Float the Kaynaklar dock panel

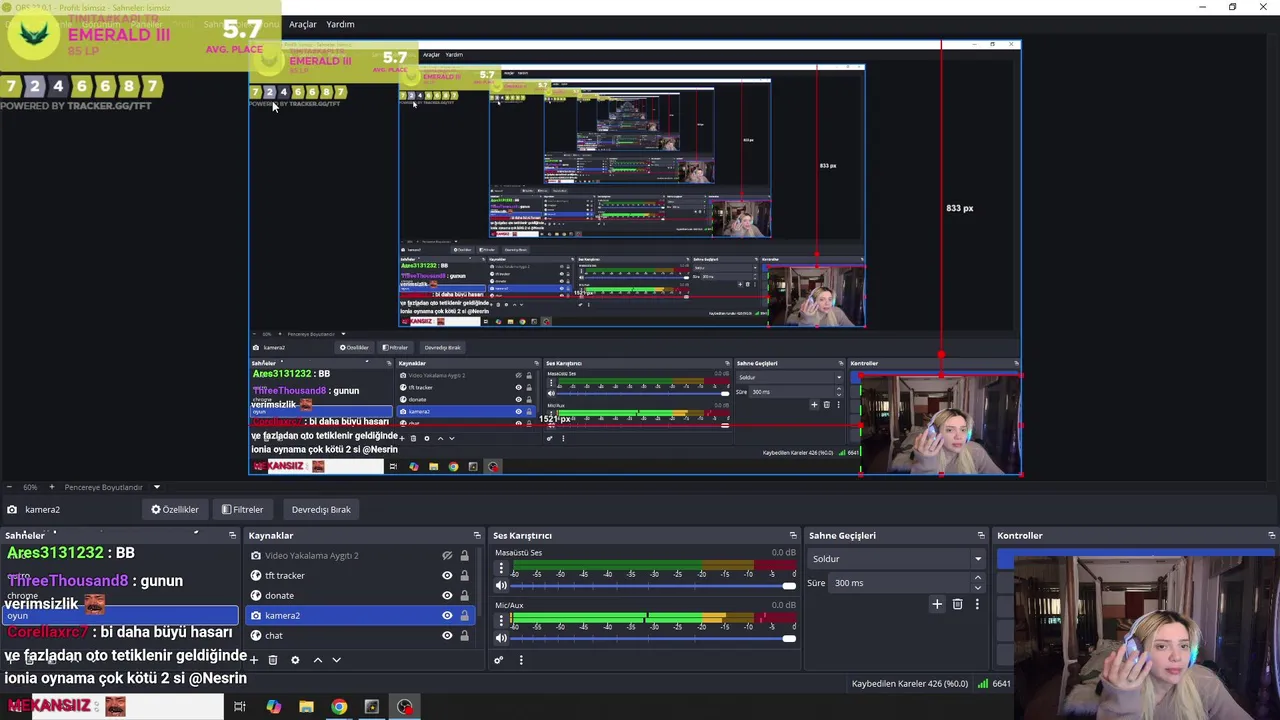pos(477,536)
